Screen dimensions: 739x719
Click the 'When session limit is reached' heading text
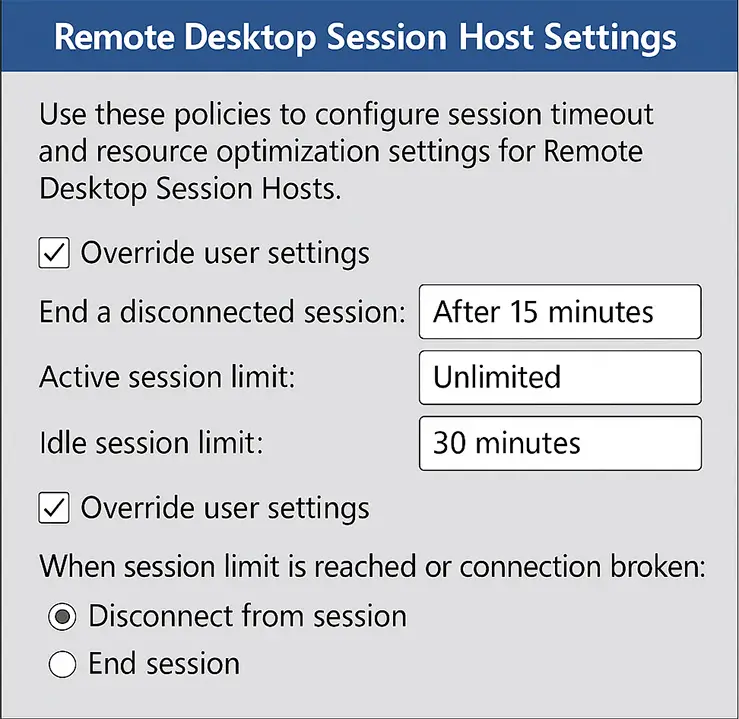tap(372, 567)
